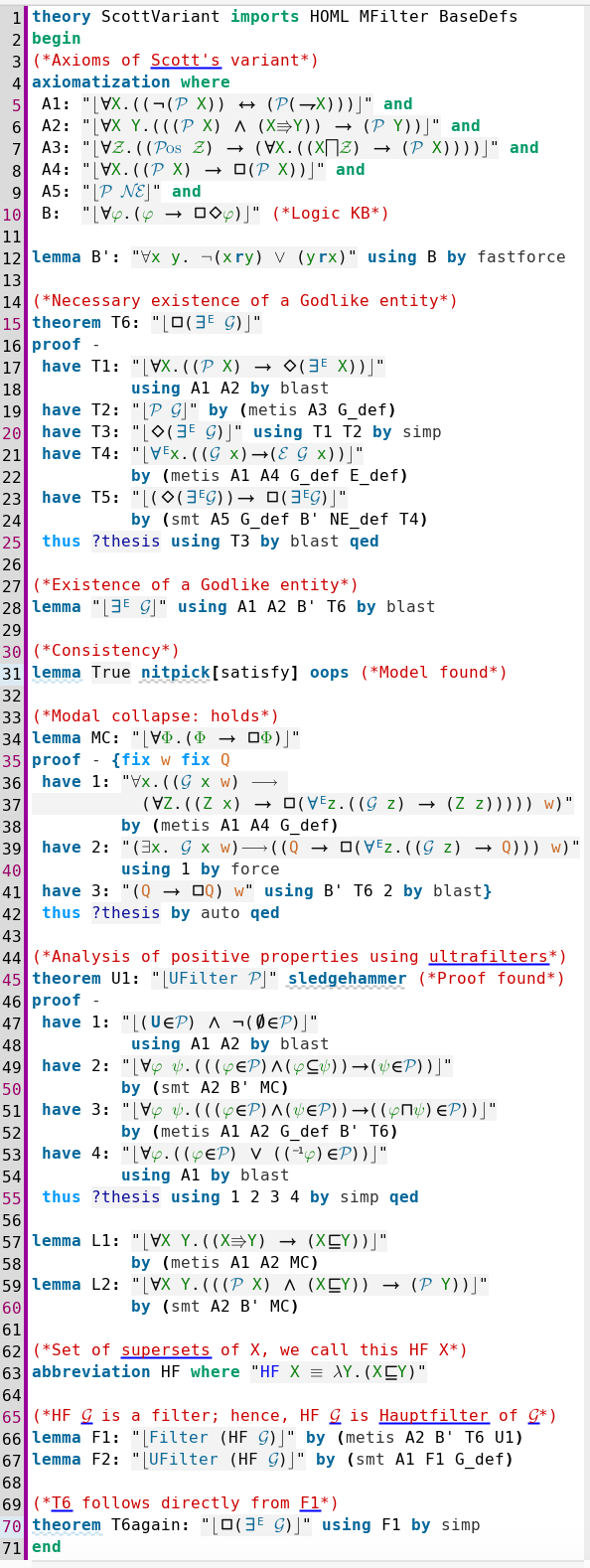This screenshot has height=1568, width=590.
Task: Place cursor on axiom label "A5:"
Action: (57, 192)
